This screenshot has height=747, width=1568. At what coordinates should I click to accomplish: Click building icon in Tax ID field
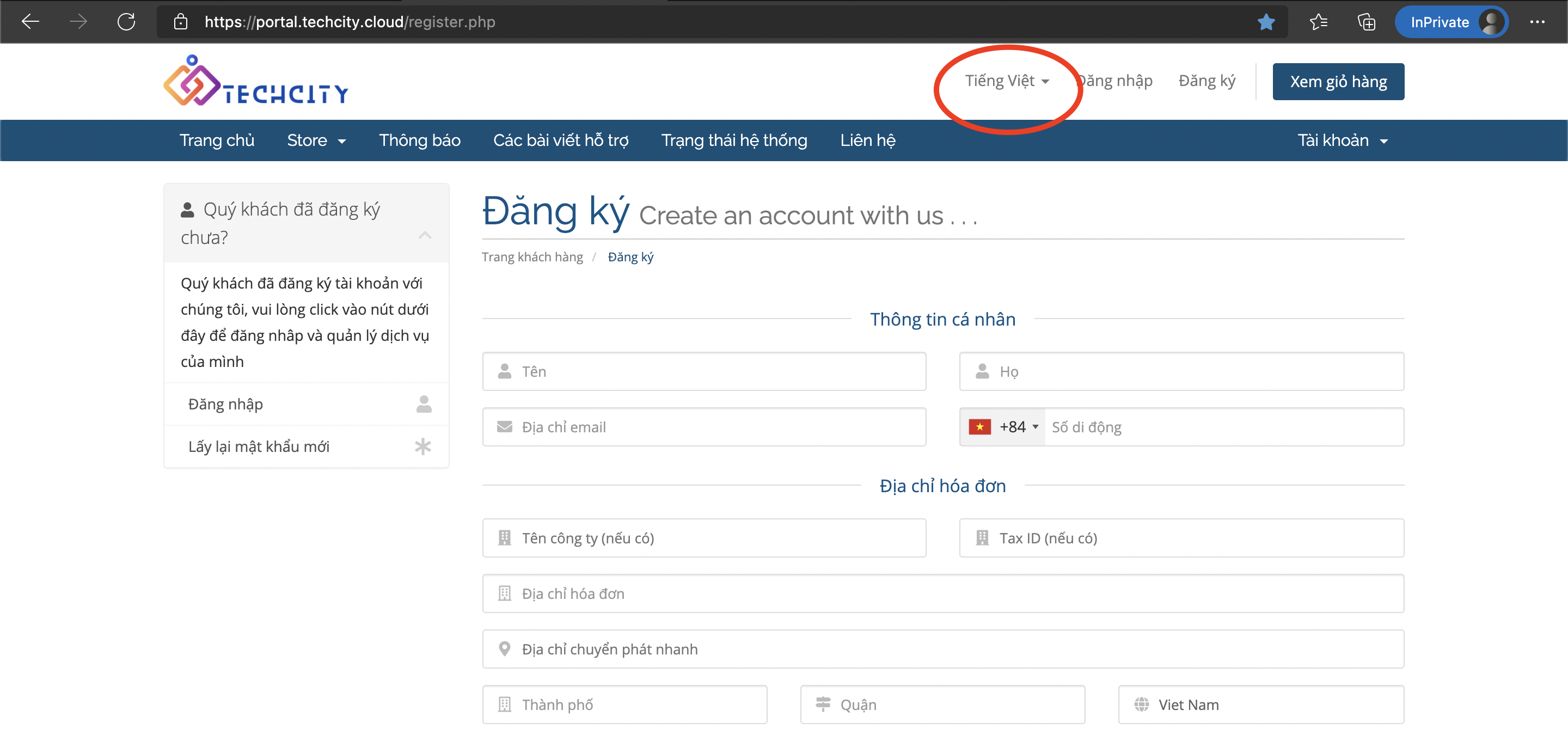tap(982, 537)
